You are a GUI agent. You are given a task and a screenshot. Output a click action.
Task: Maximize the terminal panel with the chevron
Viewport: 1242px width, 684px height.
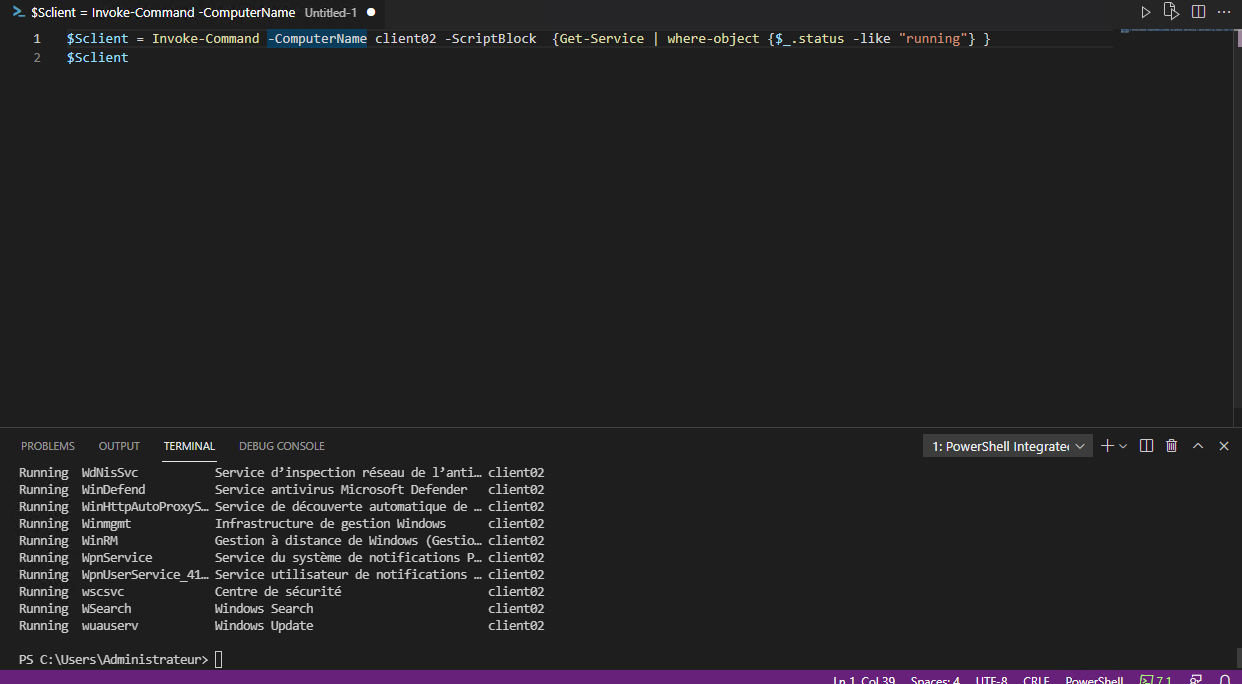(x=1198, y=445)
